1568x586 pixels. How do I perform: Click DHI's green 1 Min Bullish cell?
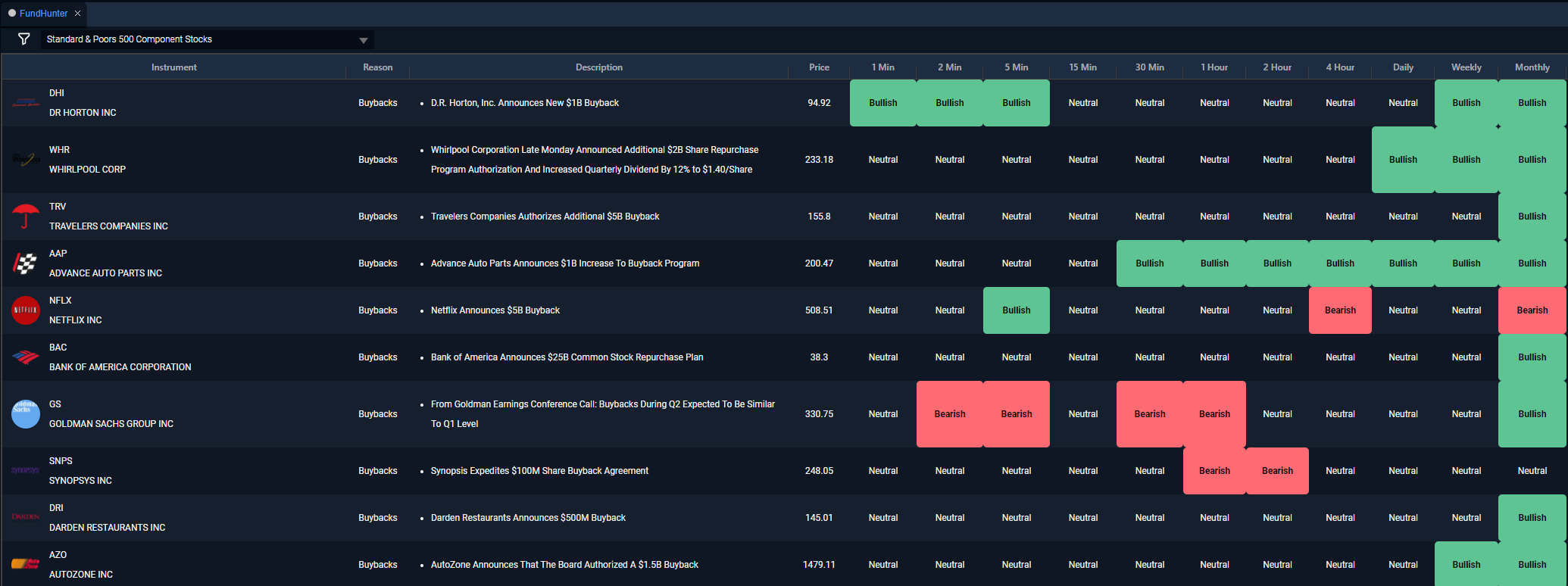coord(882,103)
